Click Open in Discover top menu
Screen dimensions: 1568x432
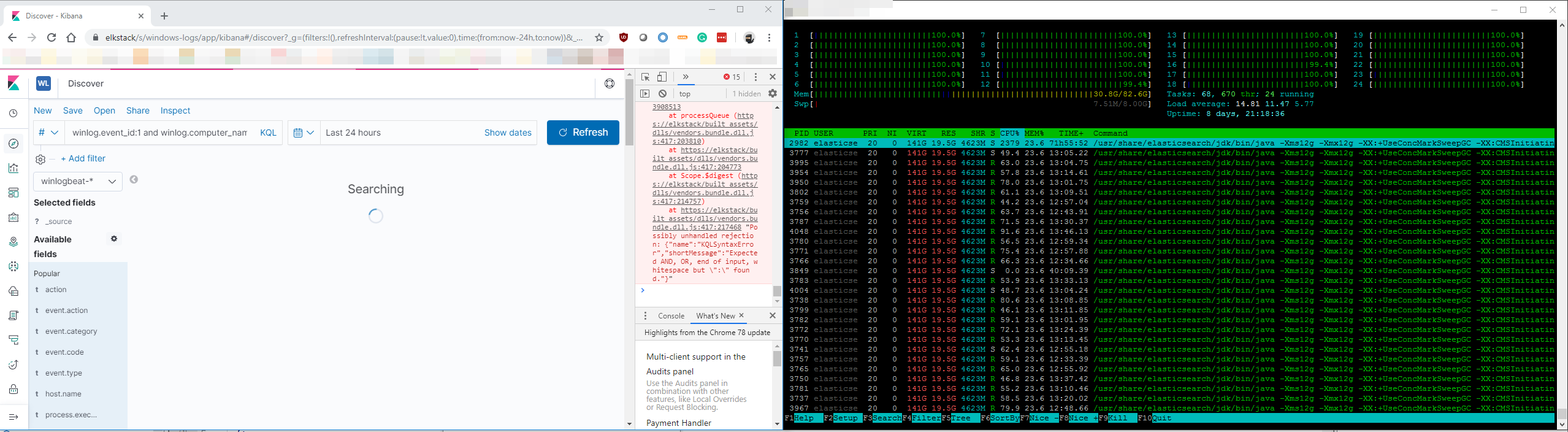pyautogui.click(x=104, y=110)
